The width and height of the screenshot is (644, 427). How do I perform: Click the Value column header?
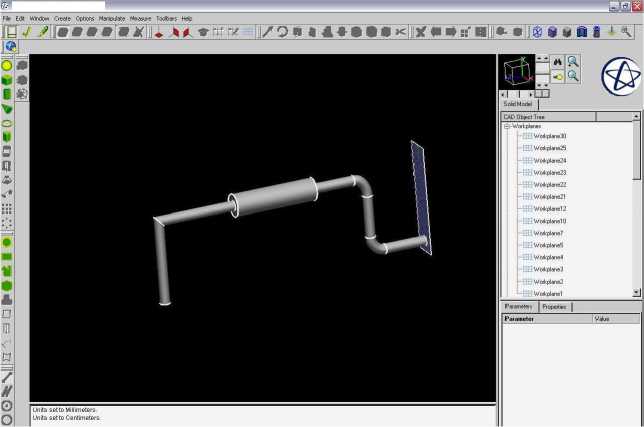(x=616, y=319)
